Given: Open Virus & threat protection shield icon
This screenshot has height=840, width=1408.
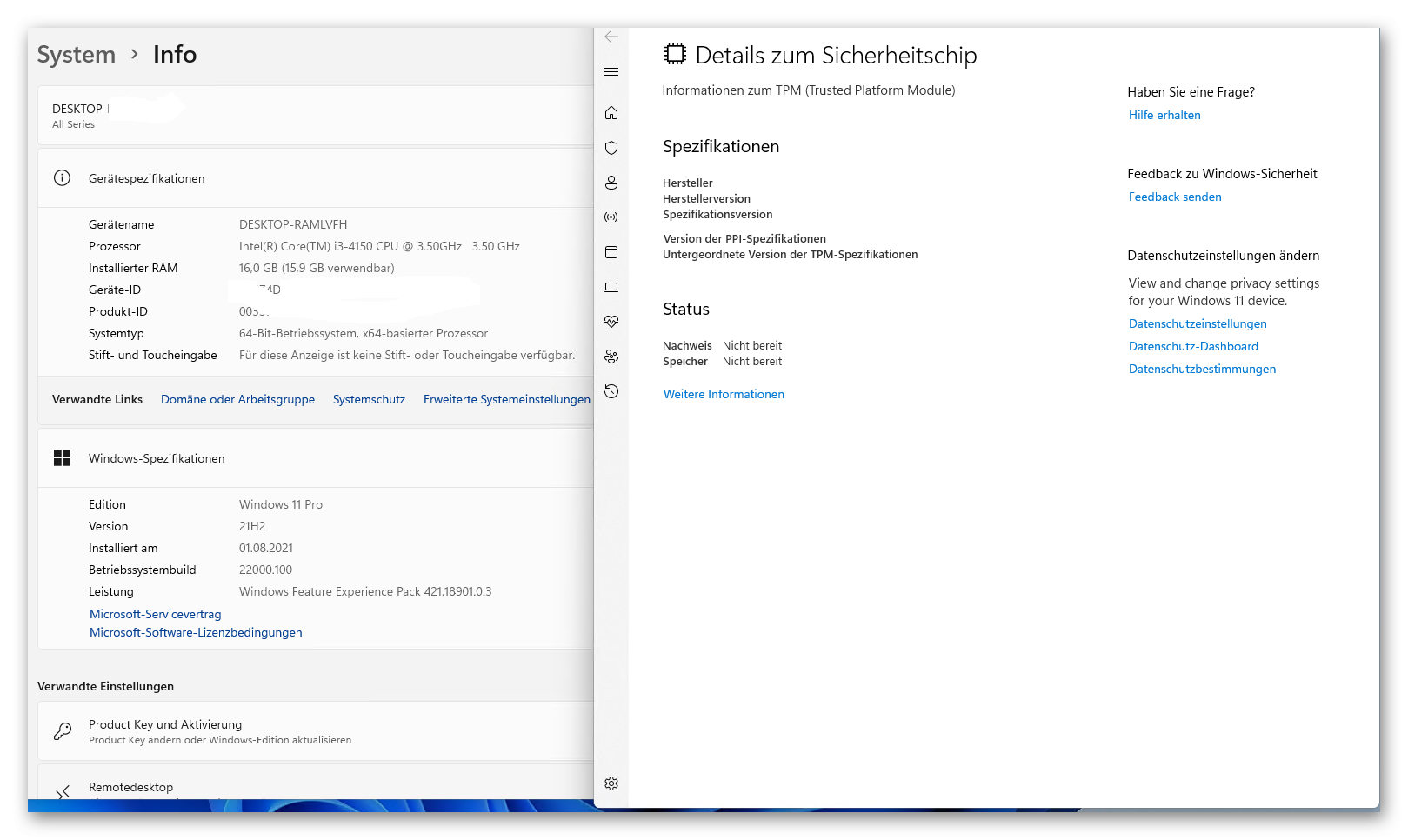Looking at the screenshot, I should (x=611, y=148).
